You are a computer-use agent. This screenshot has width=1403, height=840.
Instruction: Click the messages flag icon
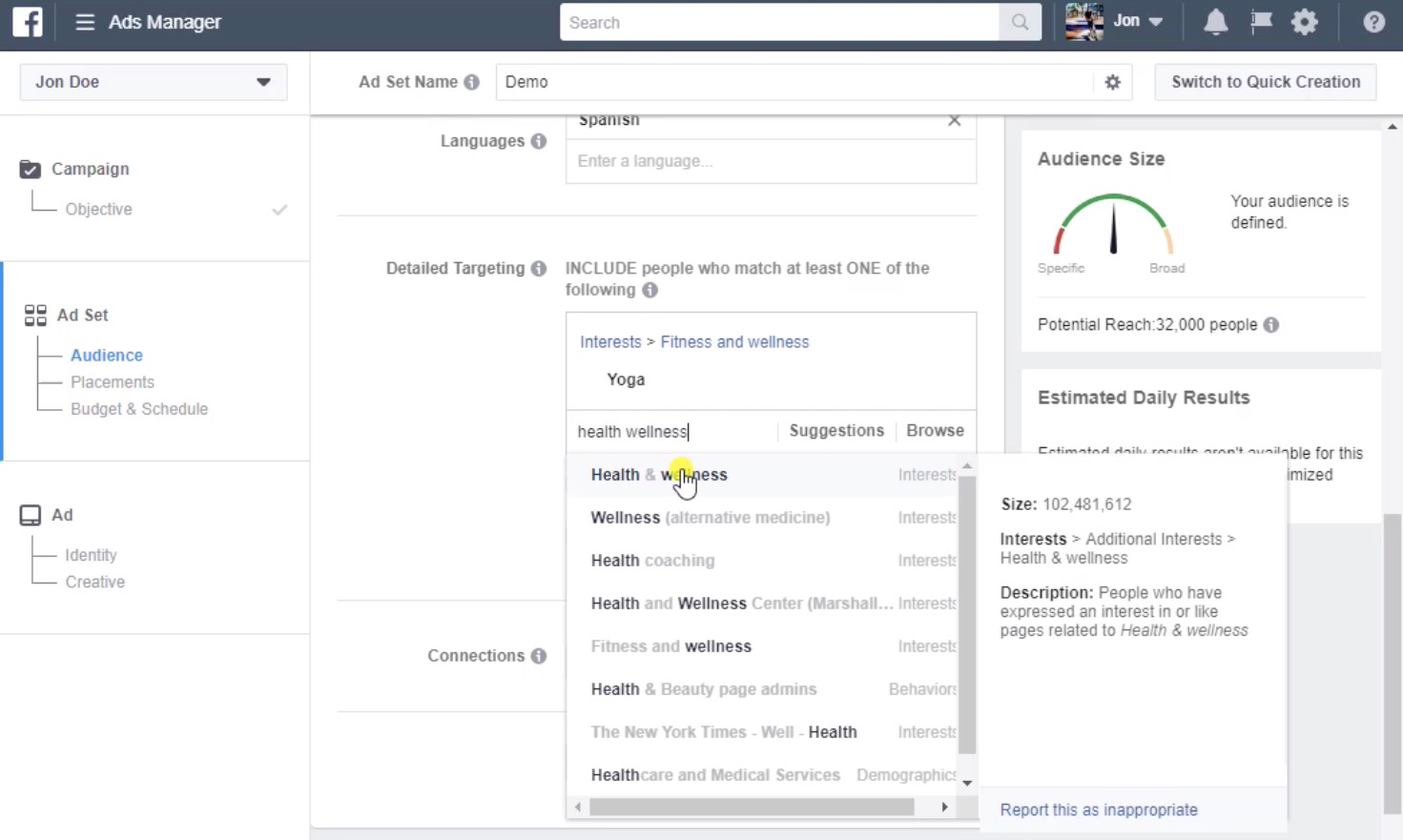[x=1259, y=21]
